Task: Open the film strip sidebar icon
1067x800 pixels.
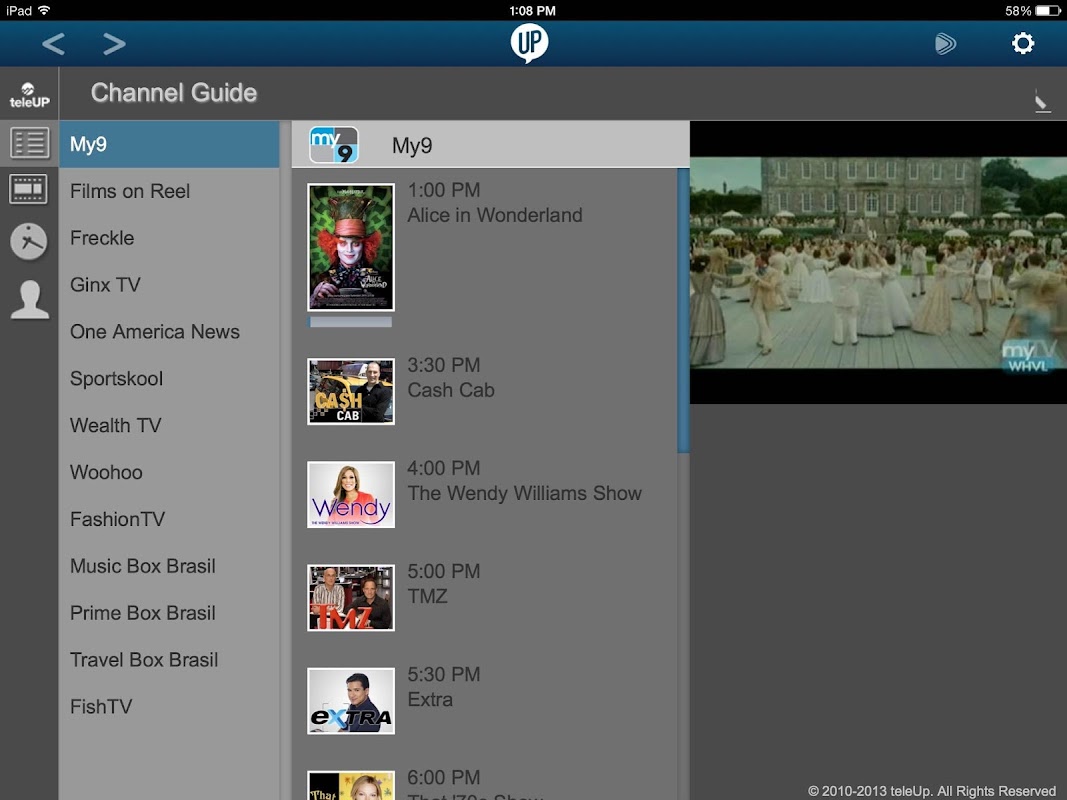Action: [x=29, y=189]
